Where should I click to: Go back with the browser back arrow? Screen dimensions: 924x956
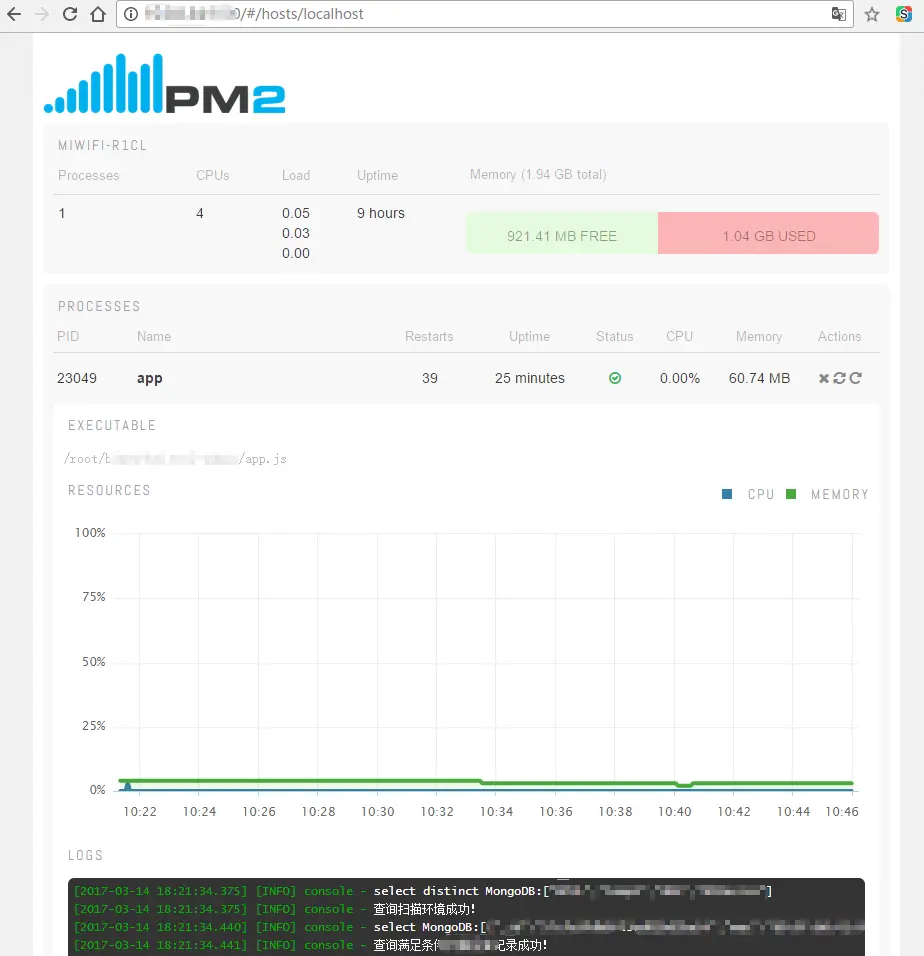(14, 14)
